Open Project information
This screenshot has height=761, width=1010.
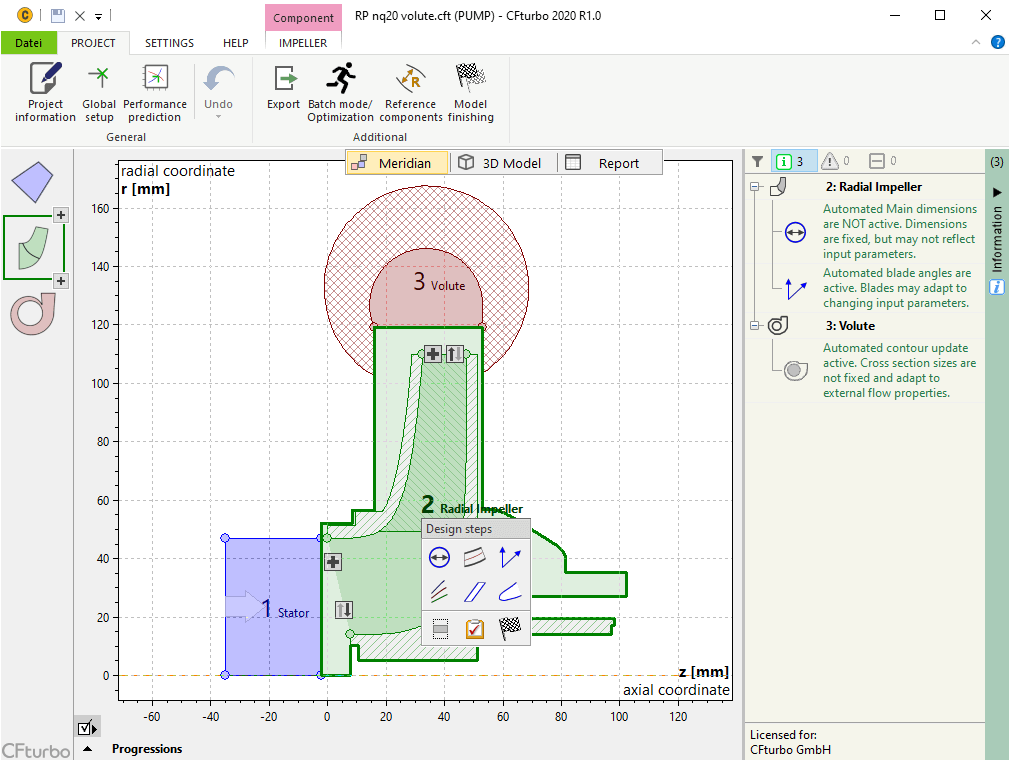(x=45, y=92)
